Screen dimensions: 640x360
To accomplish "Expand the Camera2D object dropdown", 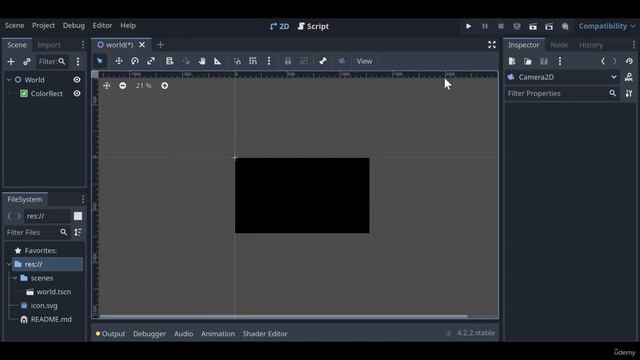I will 562,77.
